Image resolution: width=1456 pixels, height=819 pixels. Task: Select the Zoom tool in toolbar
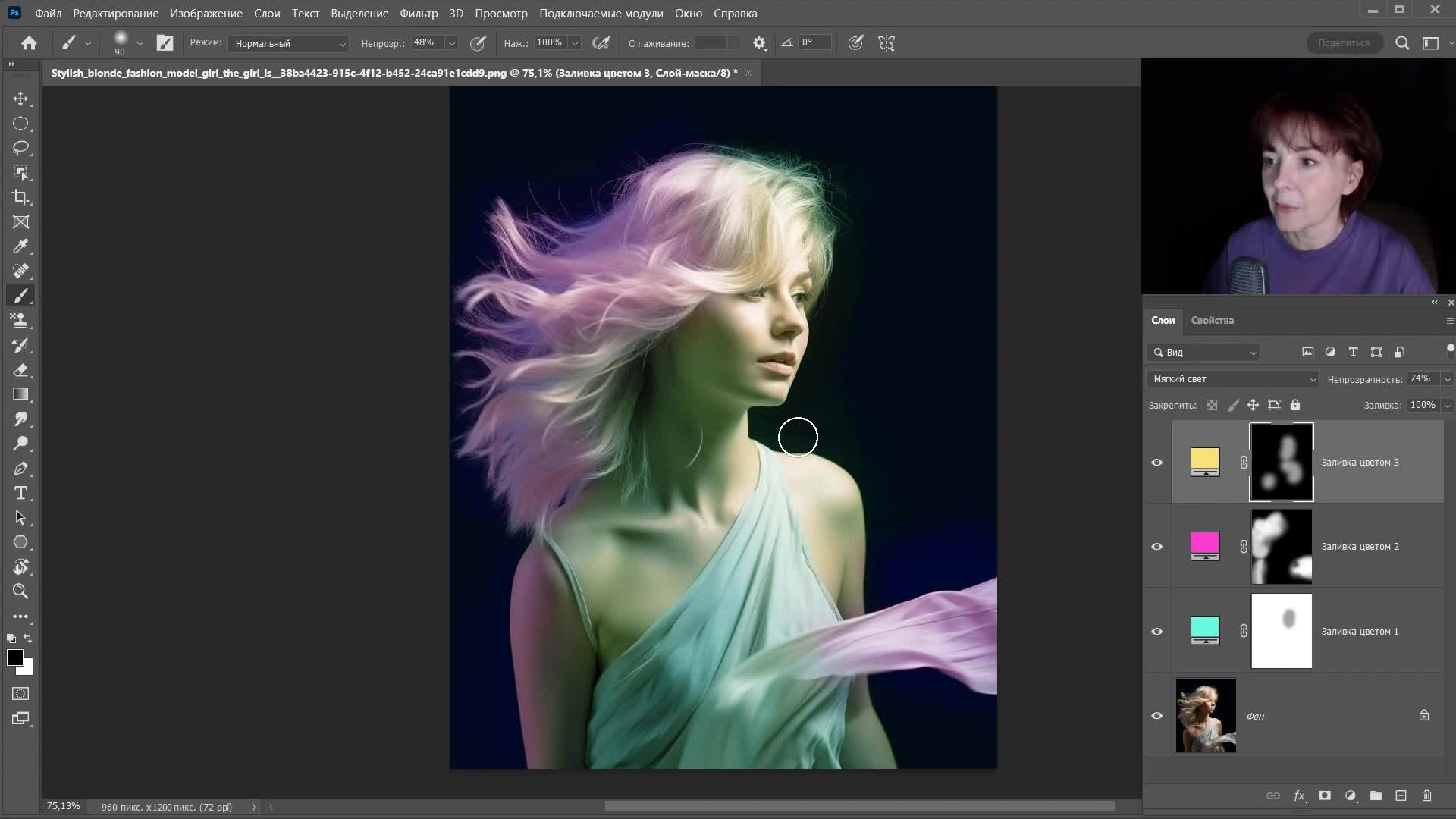click(20, 591)
